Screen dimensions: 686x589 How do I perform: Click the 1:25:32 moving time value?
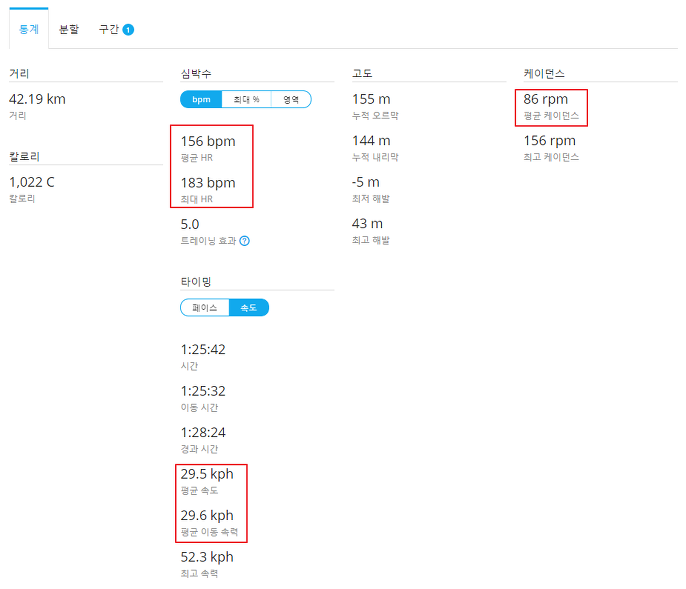(x=203, y=391)
